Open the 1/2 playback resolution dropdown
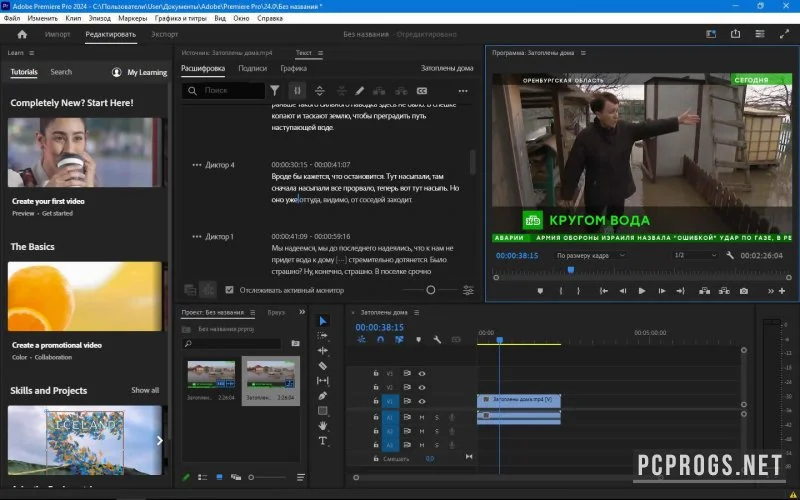 click(695, 255)
